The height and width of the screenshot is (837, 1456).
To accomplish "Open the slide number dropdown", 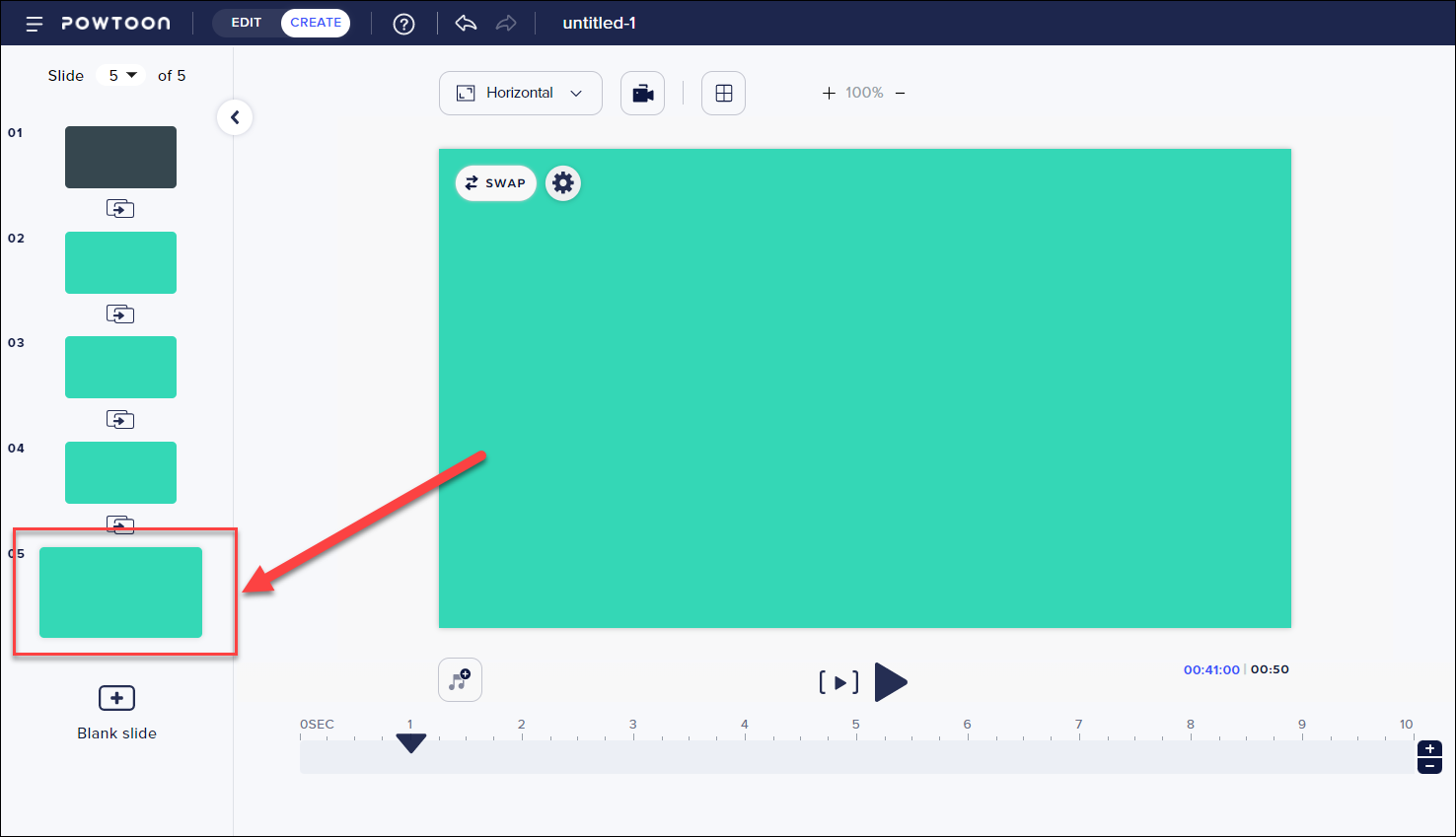I will tap(121, 76).
